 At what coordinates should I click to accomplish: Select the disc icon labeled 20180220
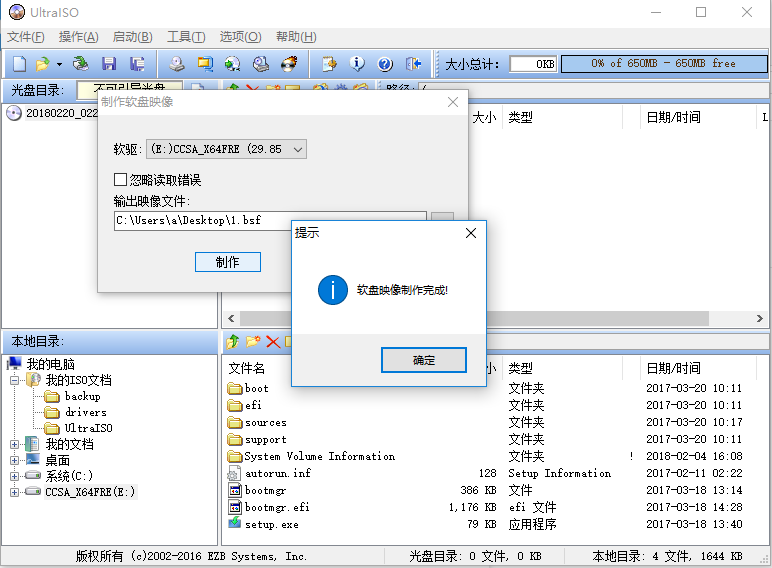coord(14,113)
